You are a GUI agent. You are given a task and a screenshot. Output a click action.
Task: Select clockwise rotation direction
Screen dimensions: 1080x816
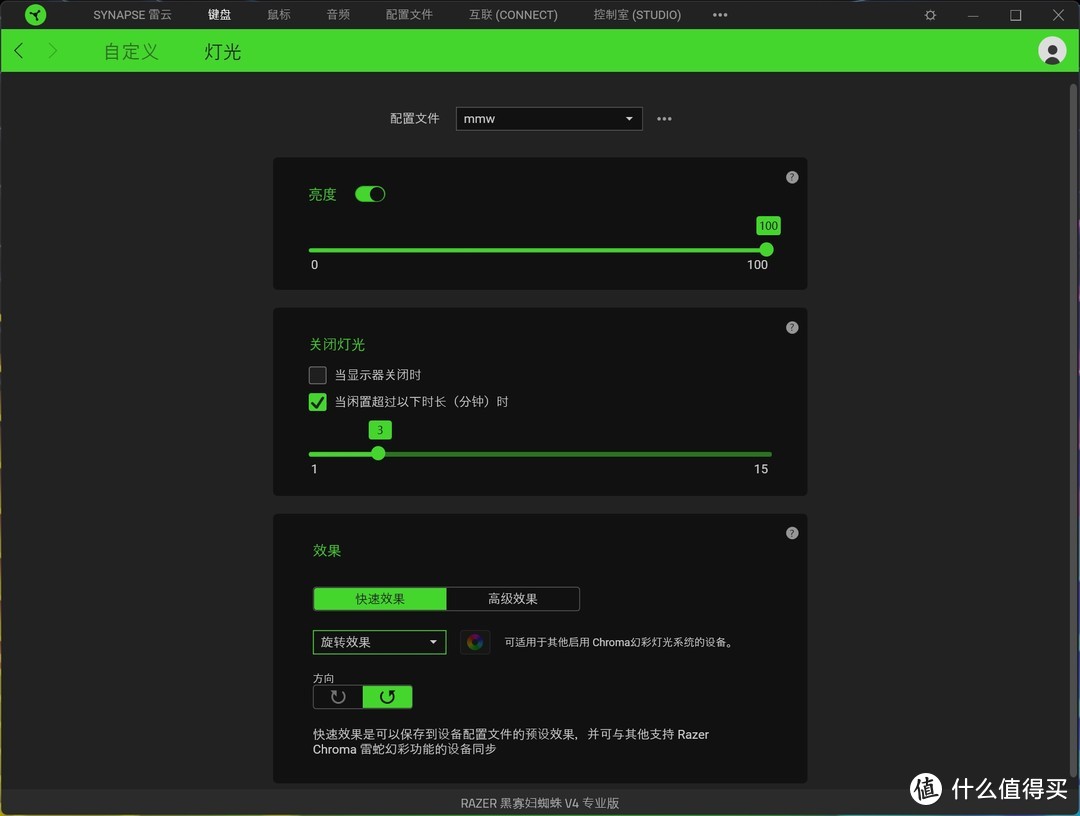tap(338, 697)
